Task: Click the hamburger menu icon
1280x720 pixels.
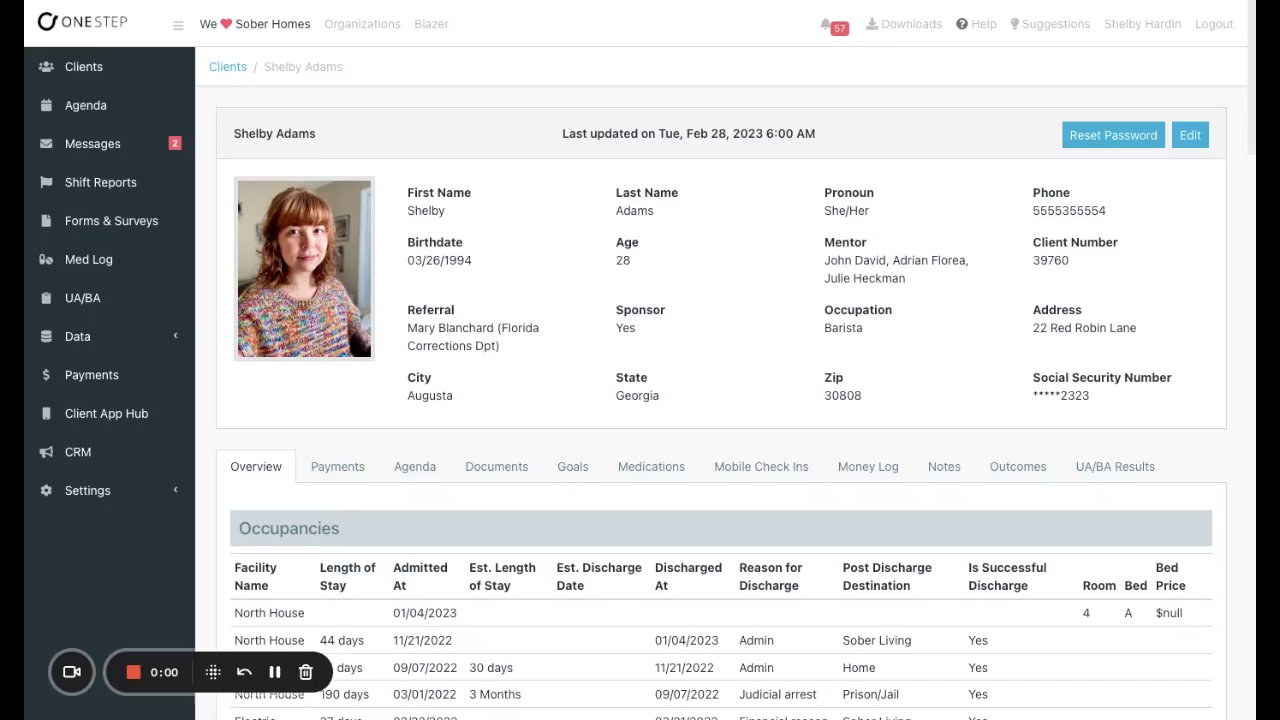Action: (x=178, y=25)
